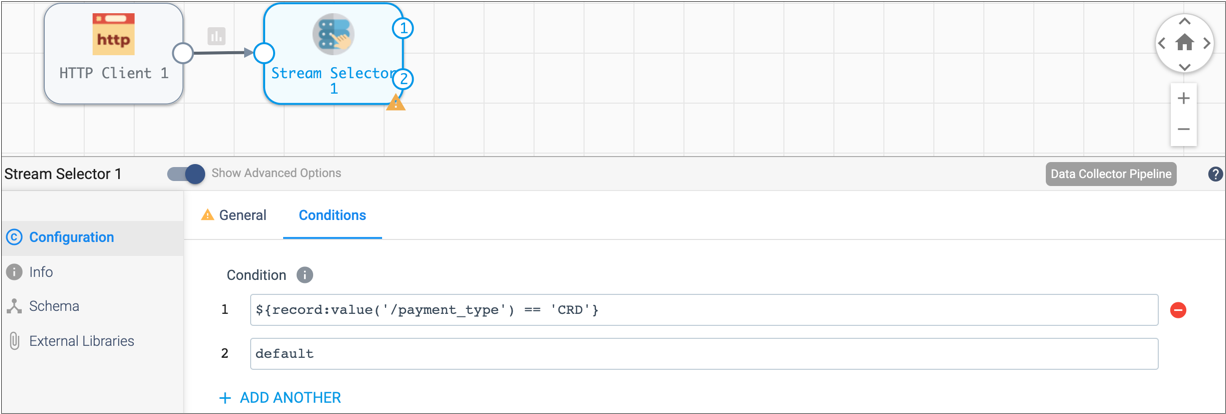Select Schema in the left sidebar
The image size is (1226, 414).
[x=54, y=306]
